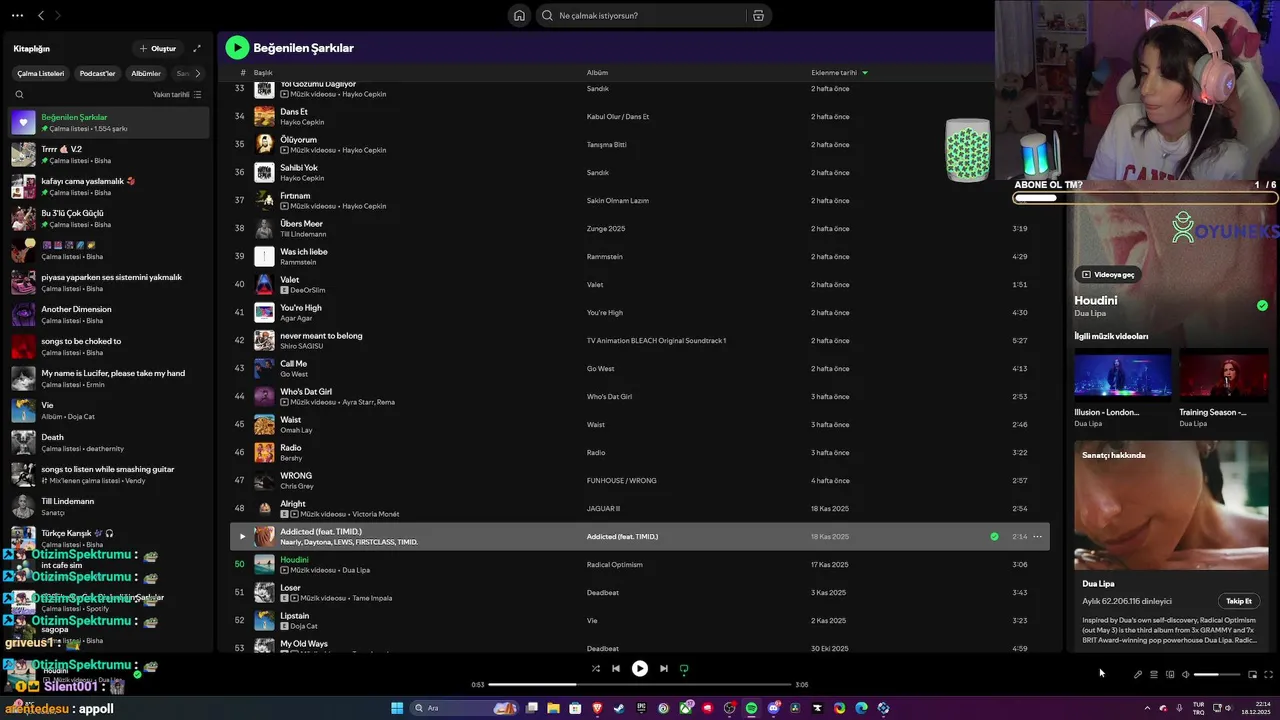
Task: Sort tracks by Albüm column
Action: click(x=597, y=72)
